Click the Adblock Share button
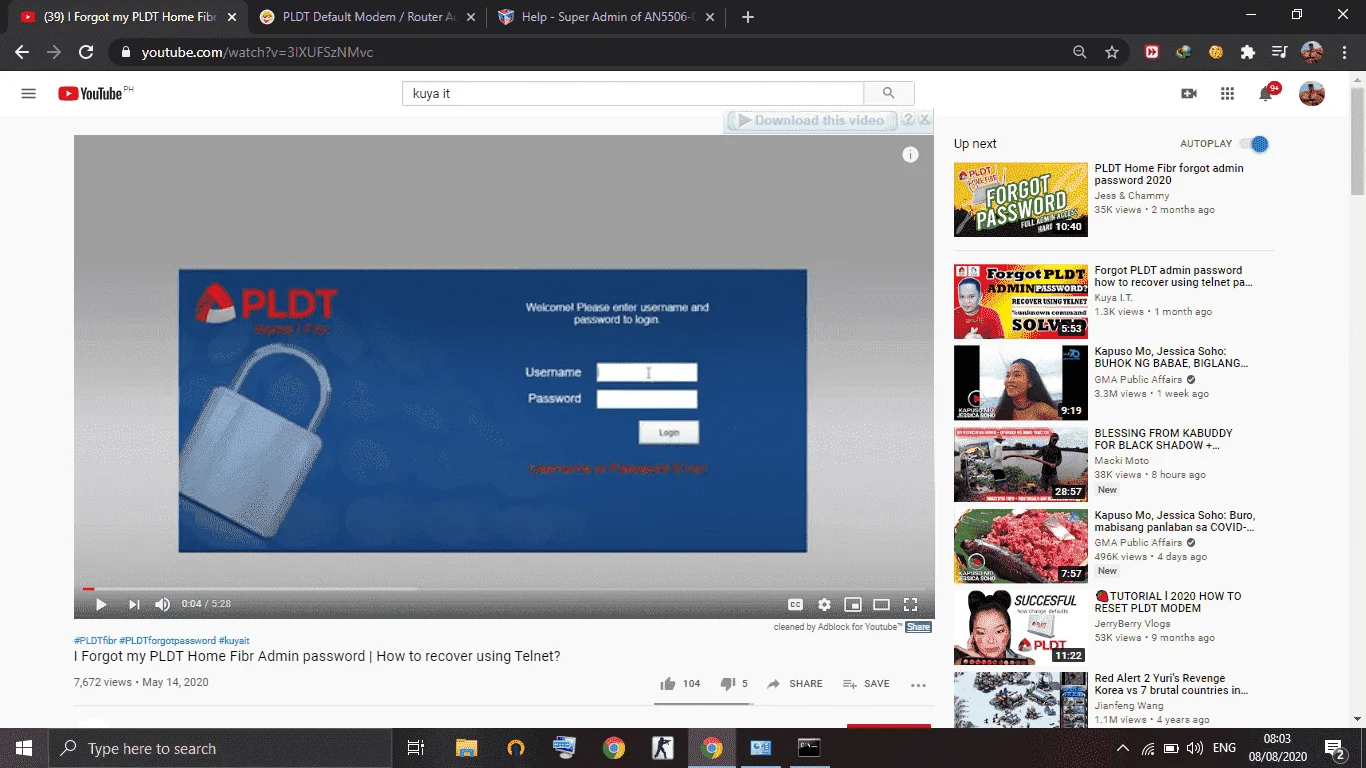1366x768 pixels. coord(918,627)
